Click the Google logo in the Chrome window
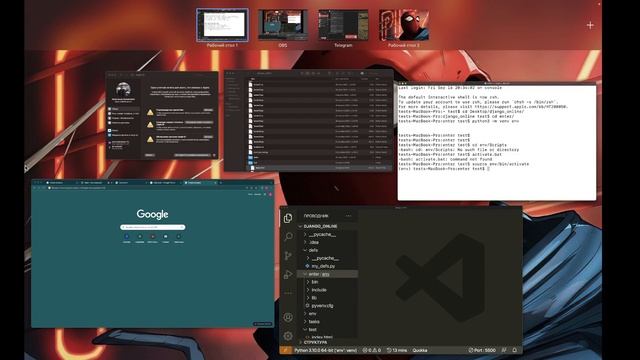This screenshot has width=640, height=360. click(x=152, y=214)
